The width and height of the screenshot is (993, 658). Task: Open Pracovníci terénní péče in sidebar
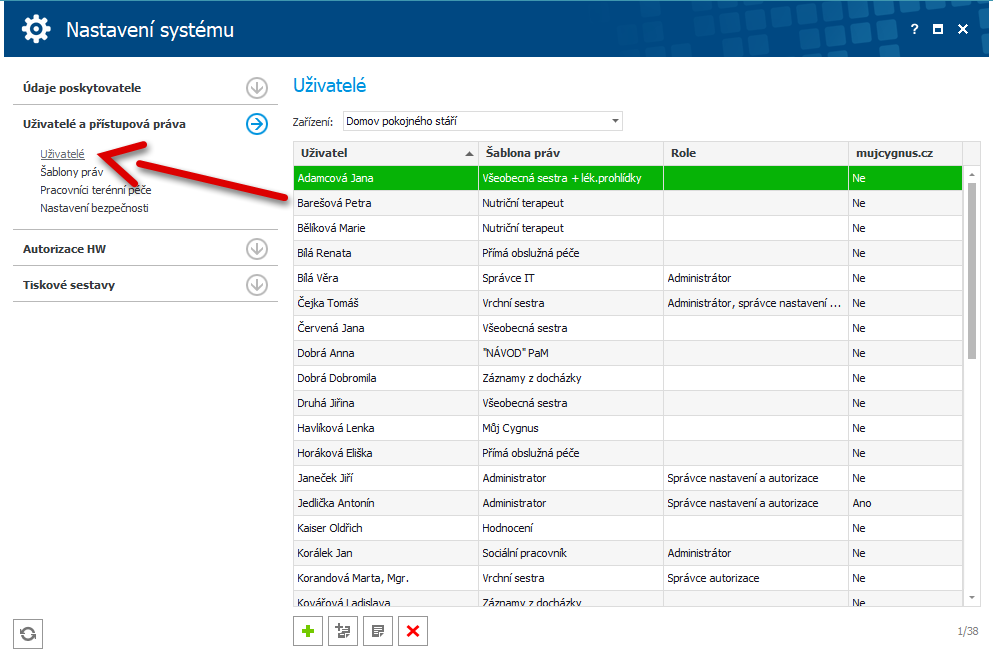pyautogui.click(x=96, y=190)
